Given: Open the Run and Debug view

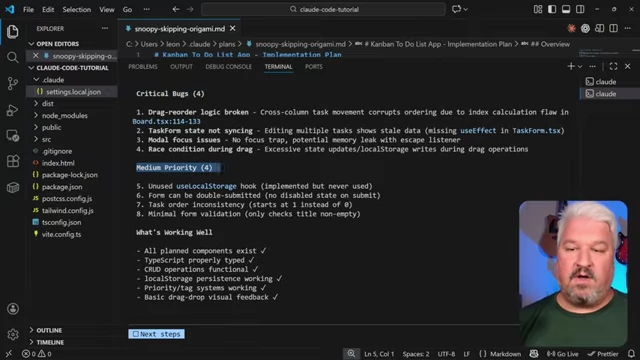Looking at the screenshot, I should 12,110.
